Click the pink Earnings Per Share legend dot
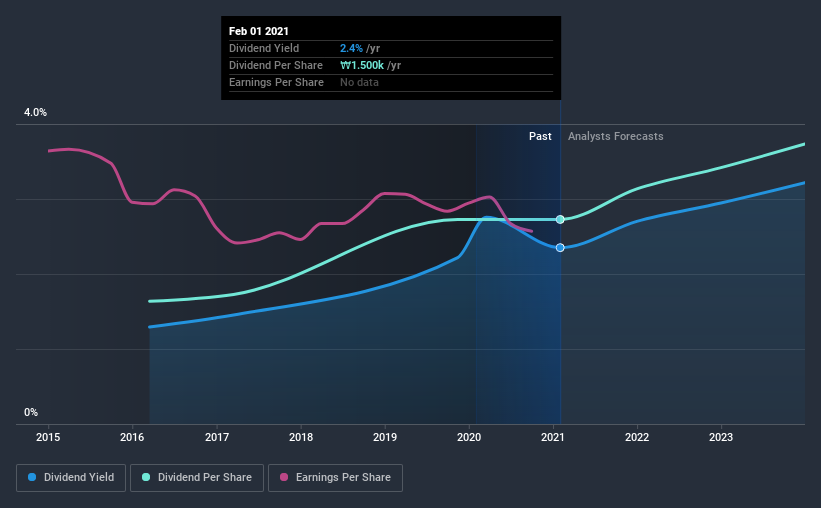This screenshot has width=821, height=508. click(x=284, y=477)
